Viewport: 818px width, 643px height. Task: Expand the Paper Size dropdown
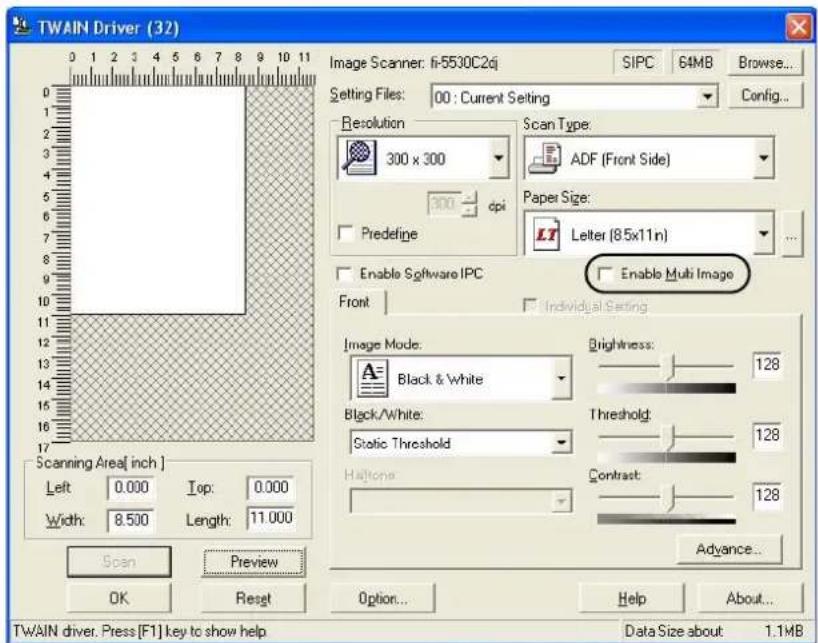coord(763,234)
